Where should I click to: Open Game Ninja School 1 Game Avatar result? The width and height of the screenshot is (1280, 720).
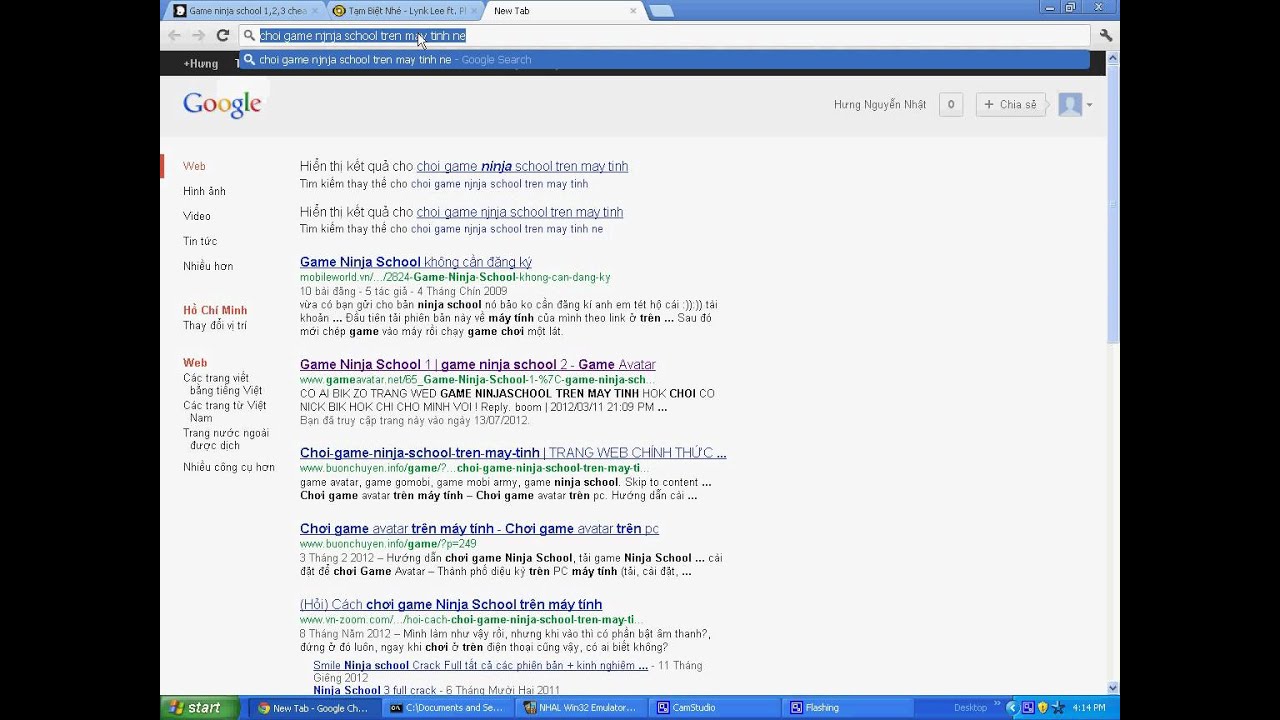click(477, 364)
